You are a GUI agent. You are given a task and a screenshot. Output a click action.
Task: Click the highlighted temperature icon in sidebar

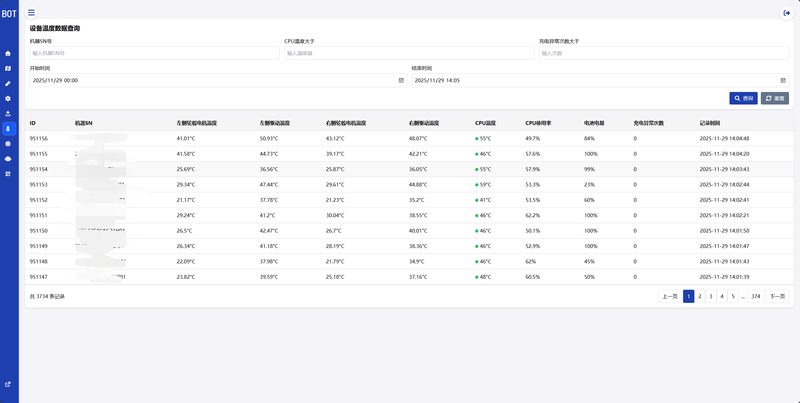tap(8, 128)
